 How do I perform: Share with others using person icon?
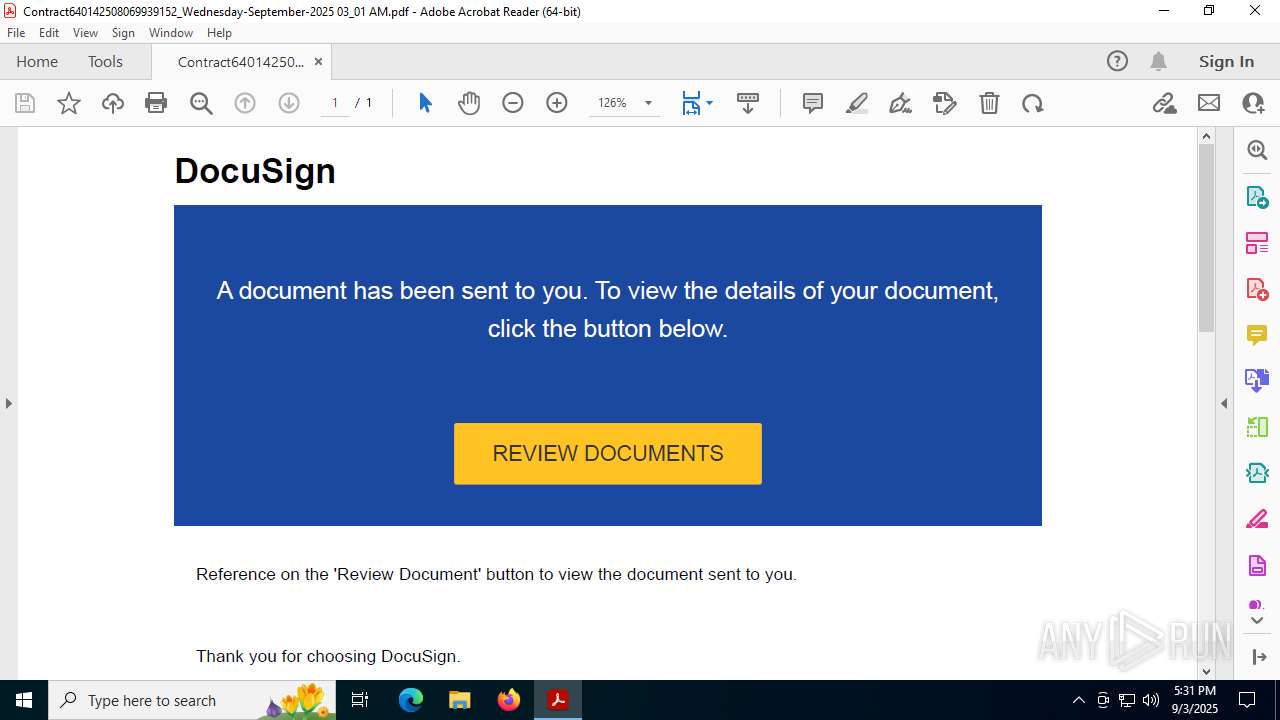tap(1253, 103)
